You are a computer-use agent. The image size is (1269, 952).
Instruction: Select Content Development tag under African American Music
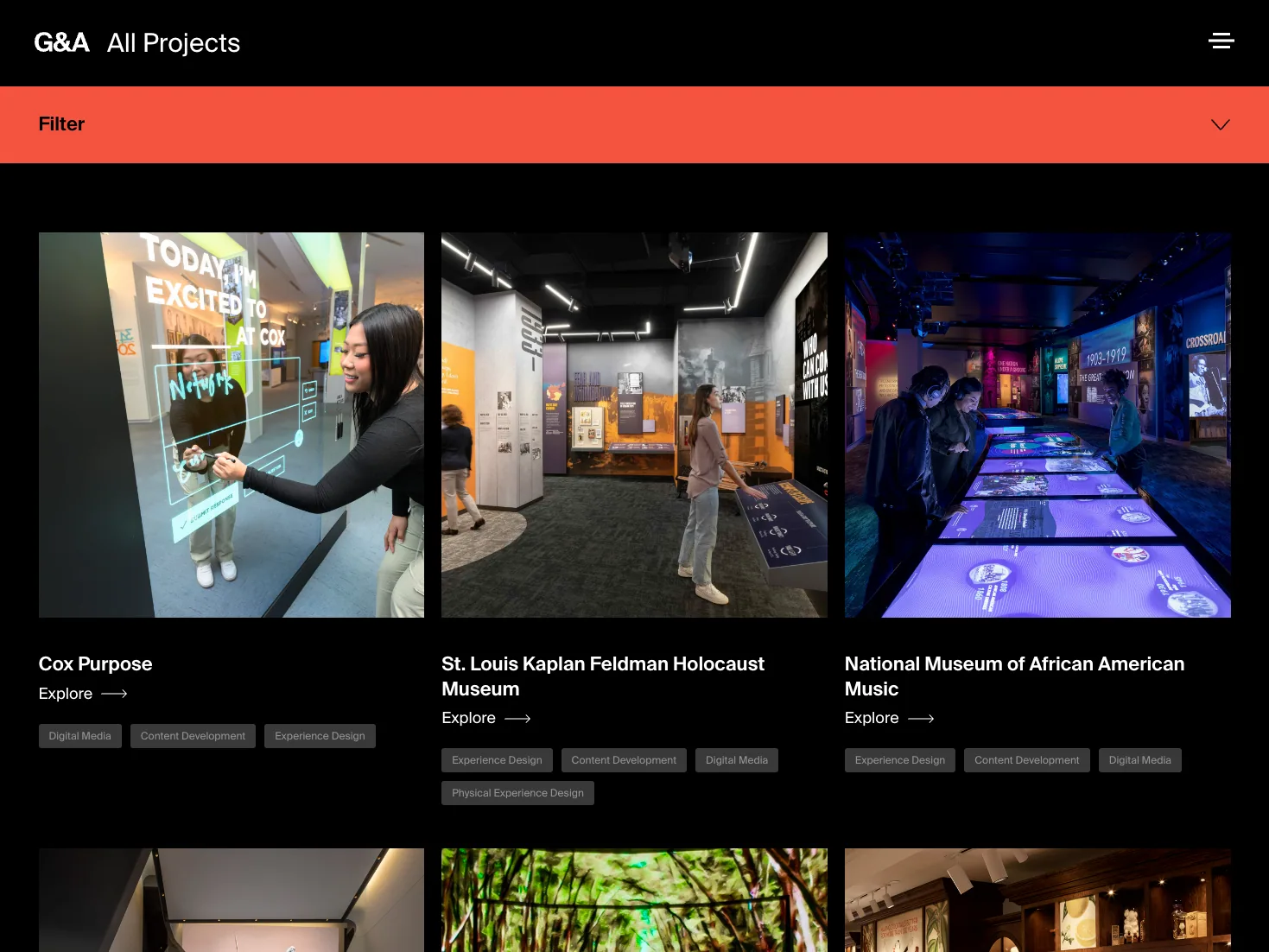[1027, 760]
